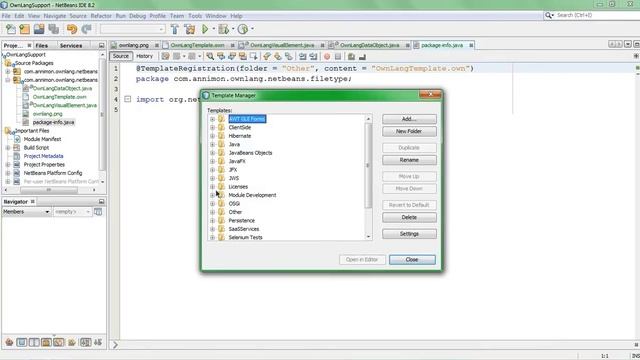Click the red Start Macro Recording icon
Image resolution: width=640 pixels, height=360 pixels.
[327, 56]
